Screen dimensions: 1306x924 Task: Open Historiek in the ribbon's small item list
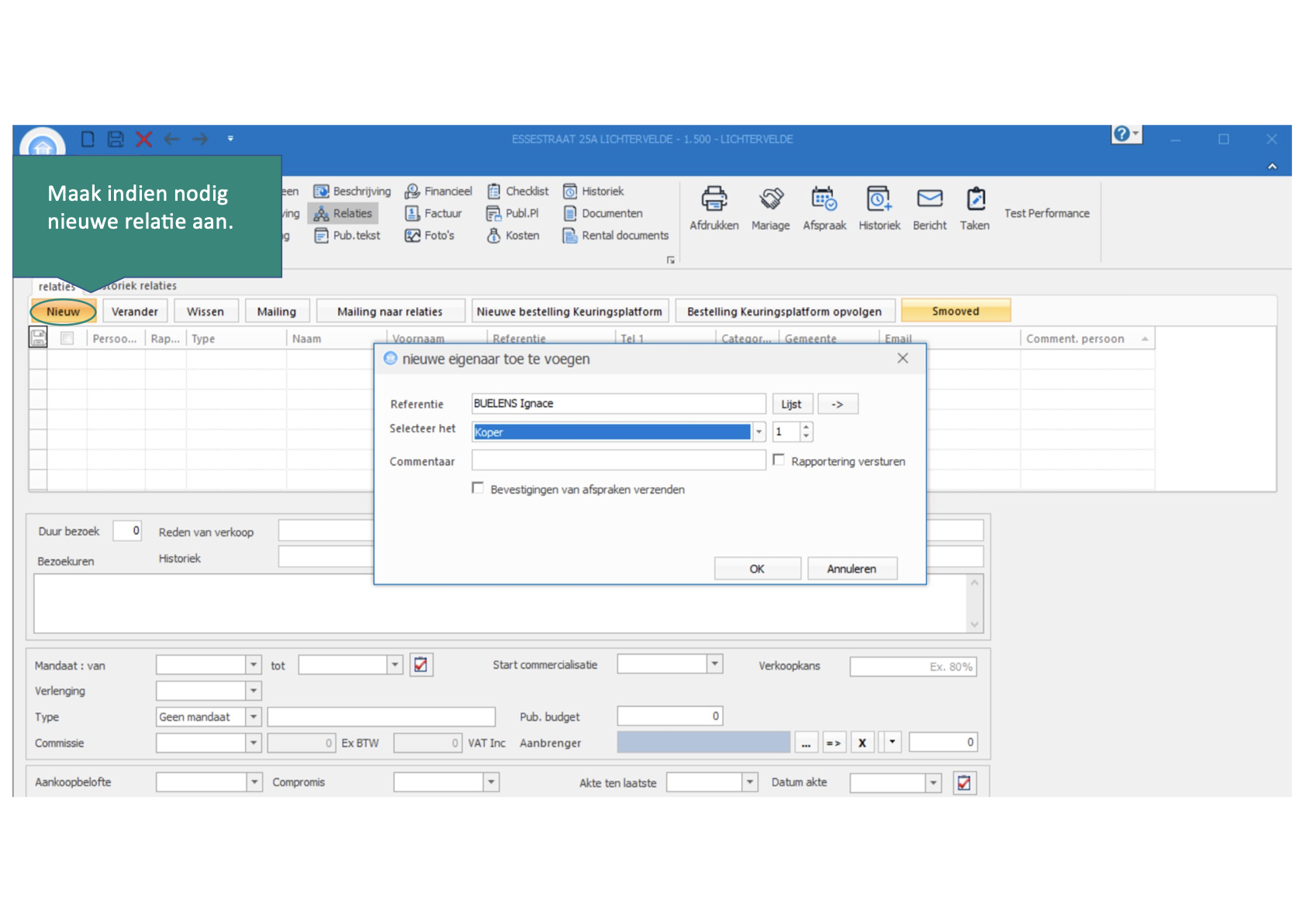(593, 191)
